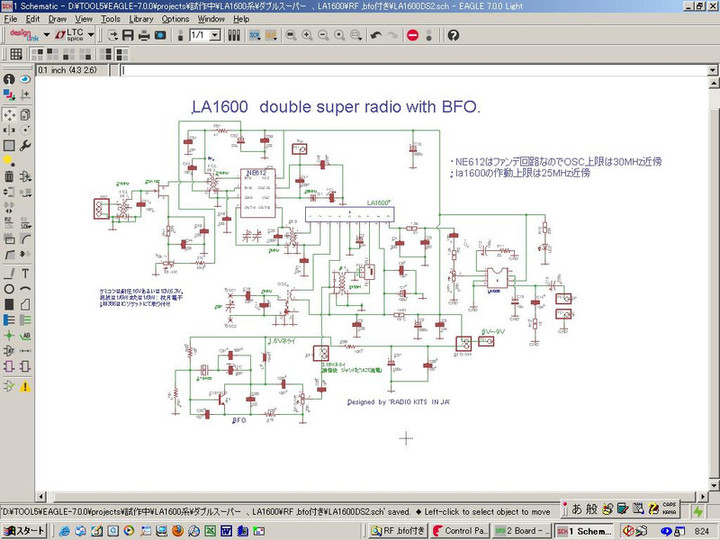The height and width of the screenshot is (540, 720).
Task: Expand the LTC spice dropdown arrow
Action: pyautogui.click(x=91, y=35)
